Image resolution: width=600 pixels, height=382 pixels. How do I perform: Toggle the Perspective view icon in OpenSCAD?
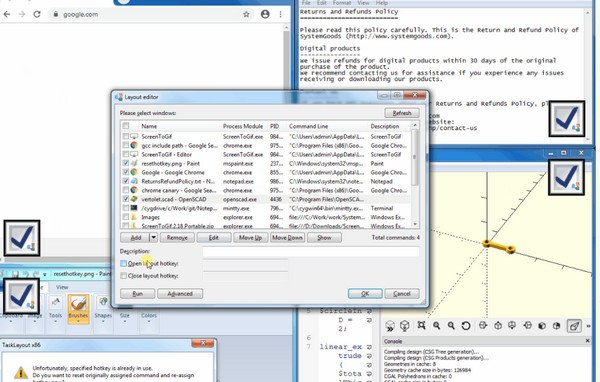[x=574, y=326]
